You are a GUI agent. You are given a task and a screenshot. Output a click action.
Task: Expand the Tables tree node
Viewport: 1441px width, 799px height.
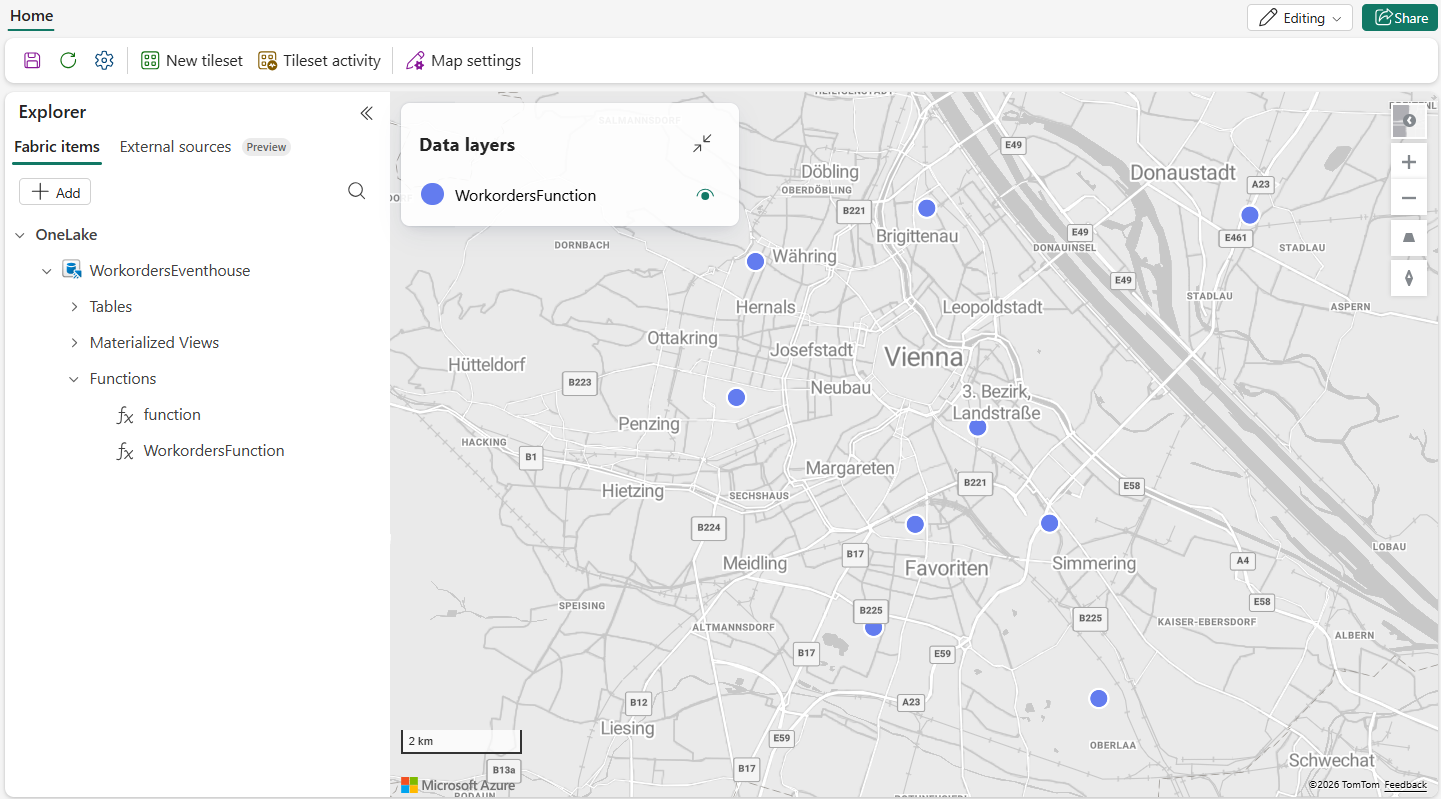[x=74, y=307]
